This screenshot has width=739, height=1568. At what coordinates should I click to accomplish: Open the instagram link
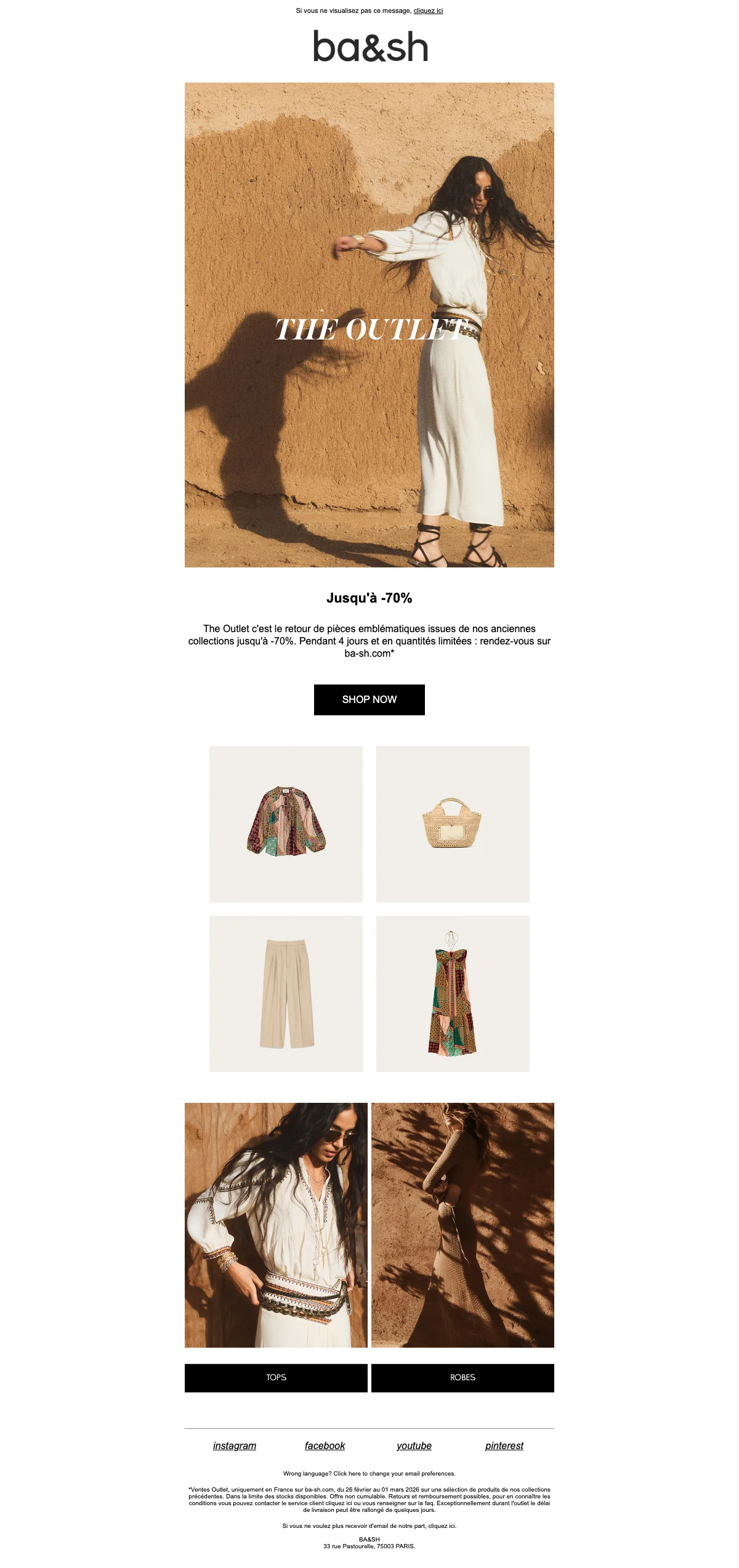235,1445
